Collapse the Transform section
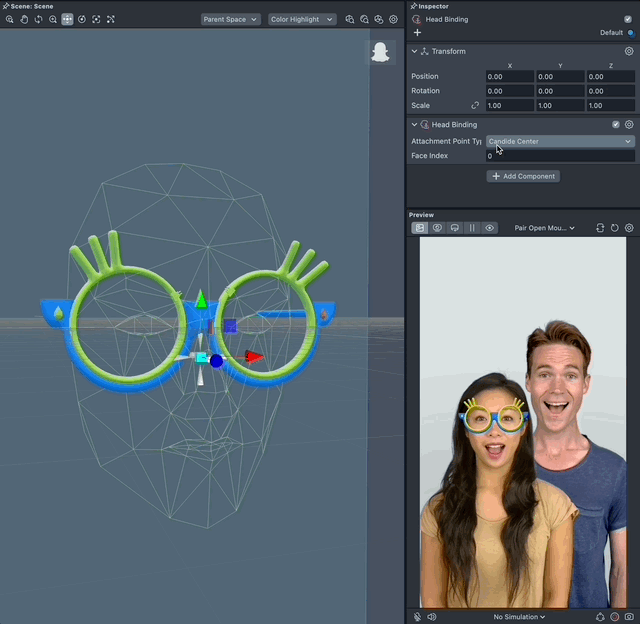The height and width of the screenshot is (624, 640). (x=415, y=51)
